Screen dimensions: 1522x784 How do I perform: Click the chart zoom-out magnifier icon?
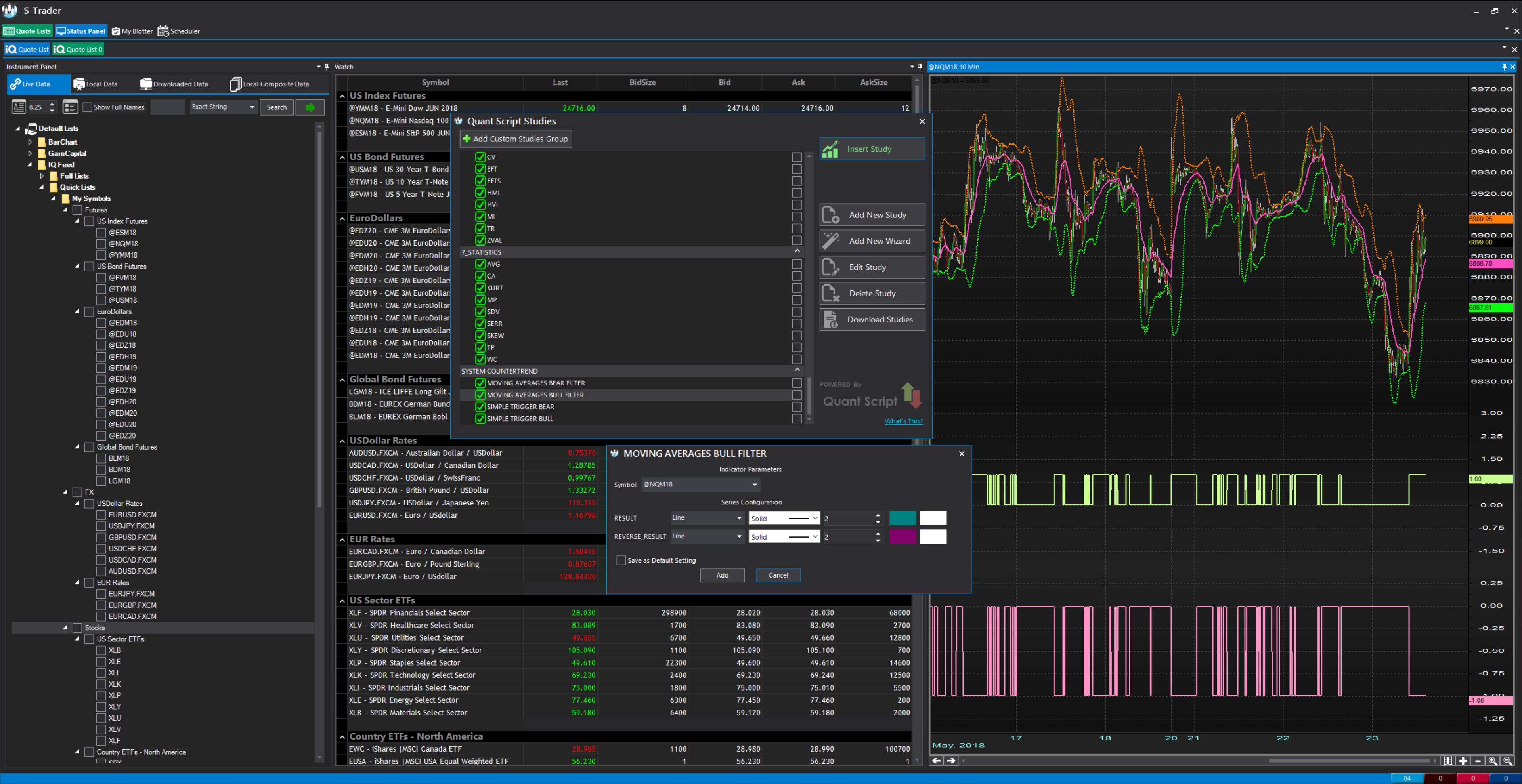1508,761
